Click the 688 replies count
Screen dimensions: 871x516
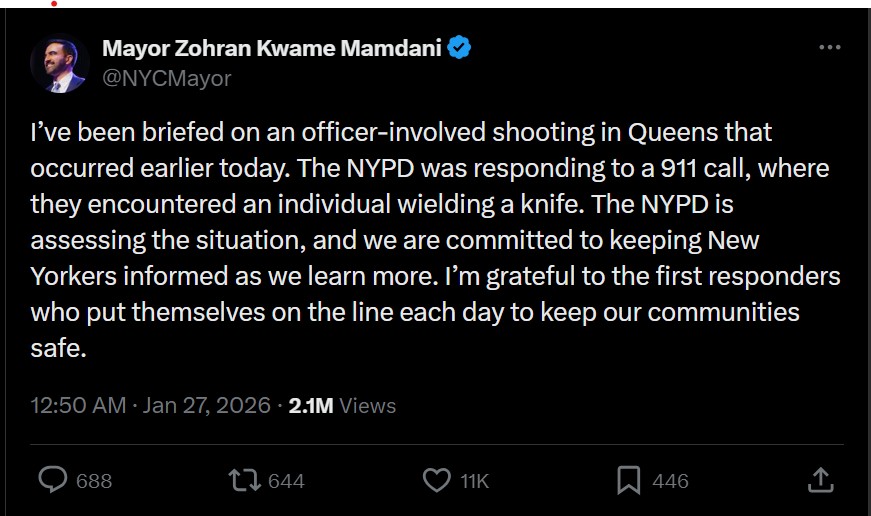click(x=94, y=481)
